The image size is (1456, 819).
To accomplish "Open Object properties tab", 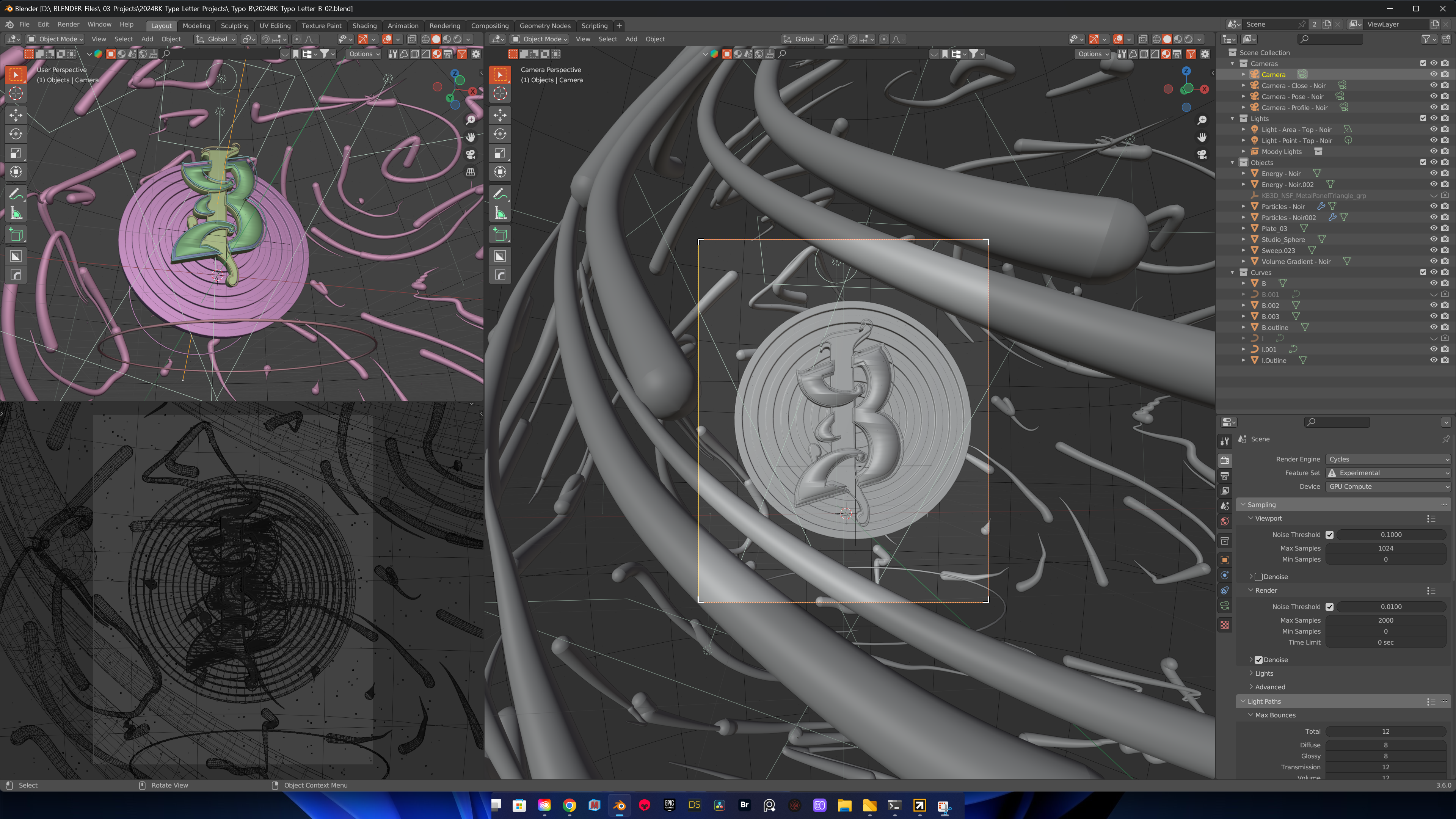I will pyautogui.click(x=1225, y=560).
